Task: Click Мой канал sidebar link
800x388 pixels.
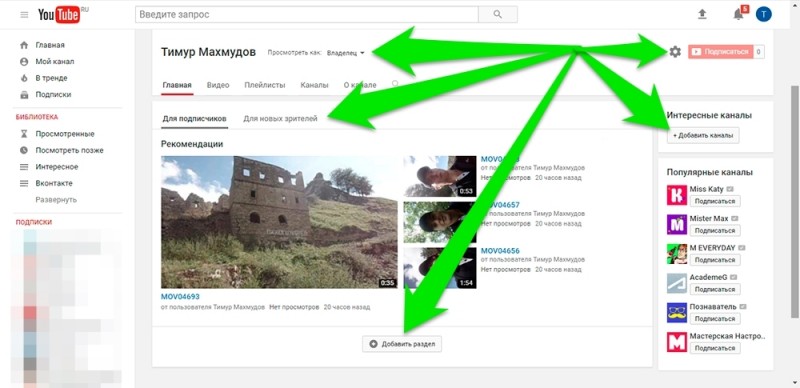Action: coord(55,61)
